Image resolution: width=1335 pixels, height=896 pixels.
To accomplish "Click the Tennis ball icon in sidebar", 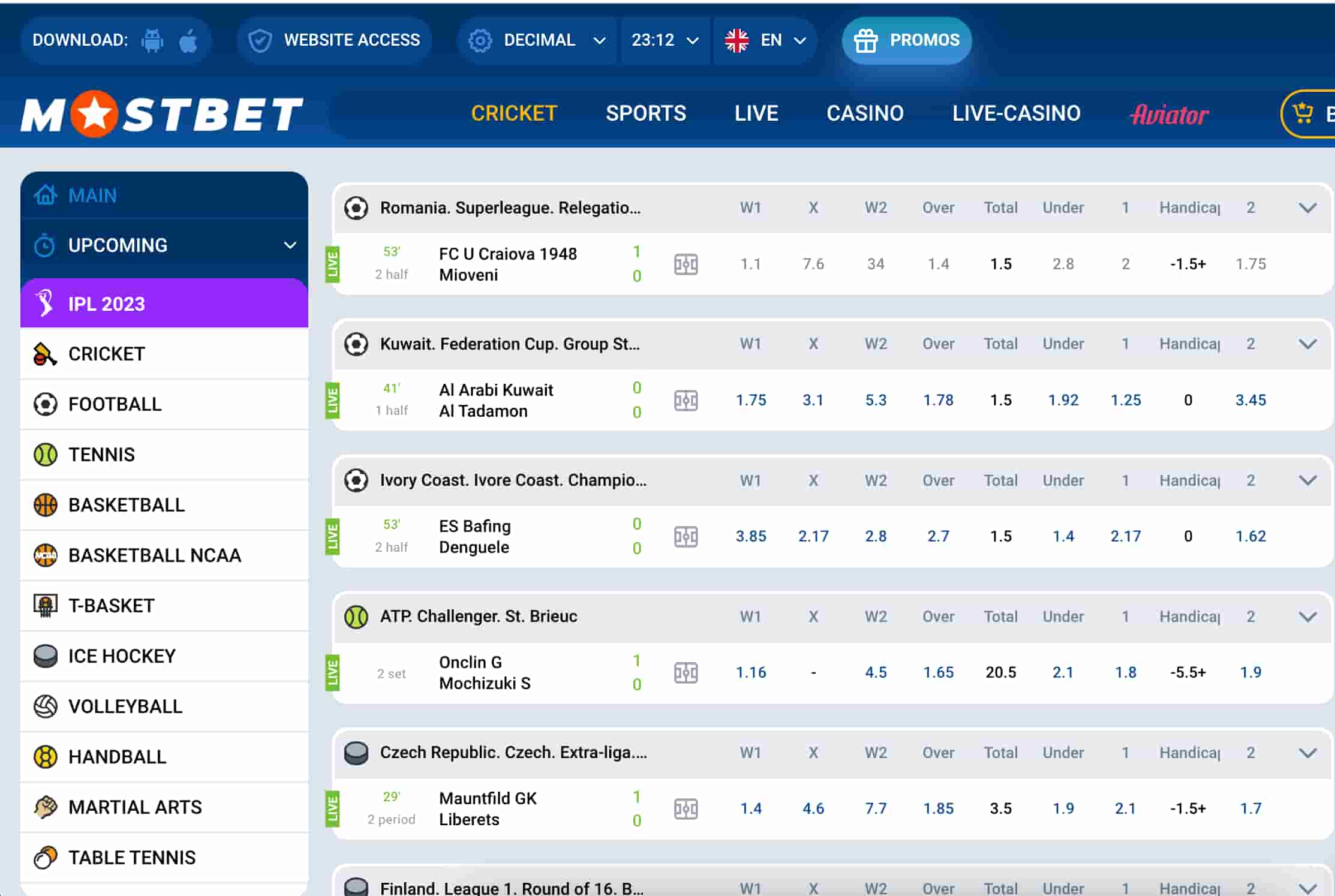I will pyautogui.click(x=45, y=455).
